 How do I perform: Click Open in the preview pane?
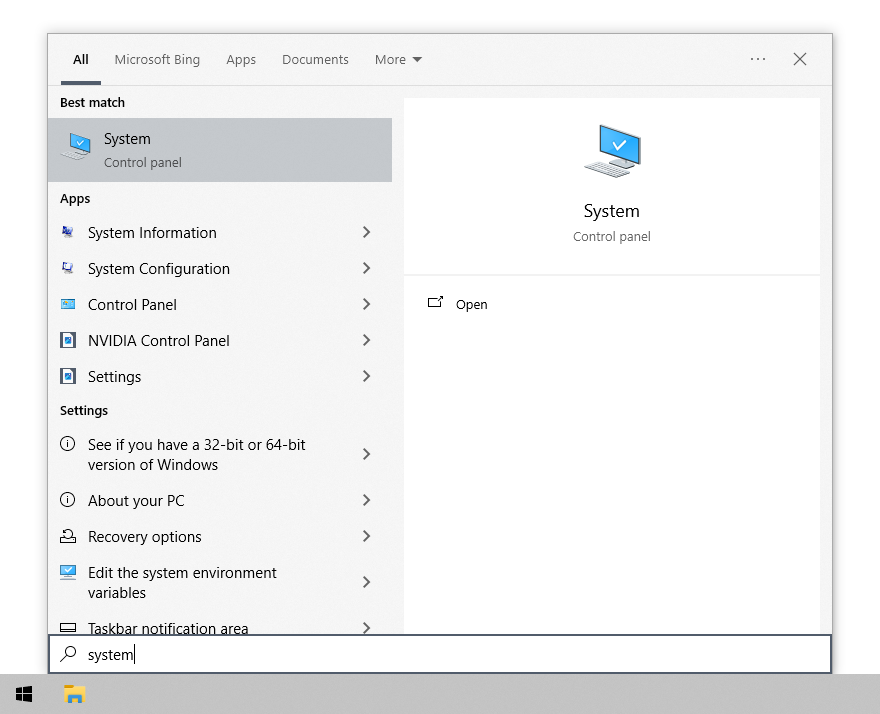(471, 304)
